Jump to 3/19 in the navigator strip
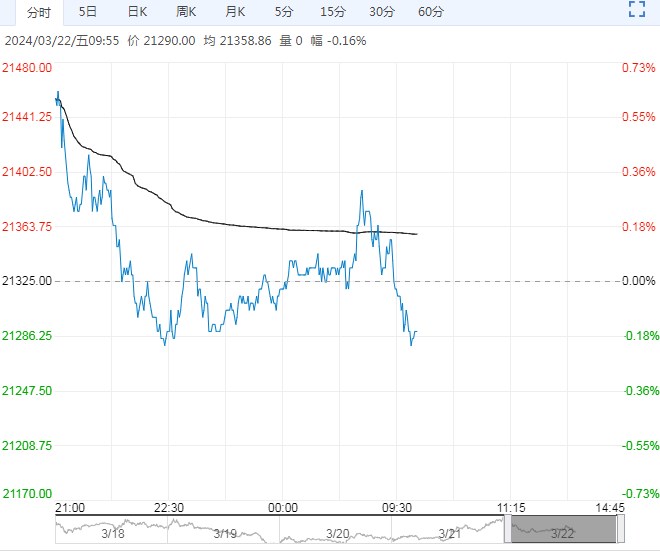 click(225, 534)
